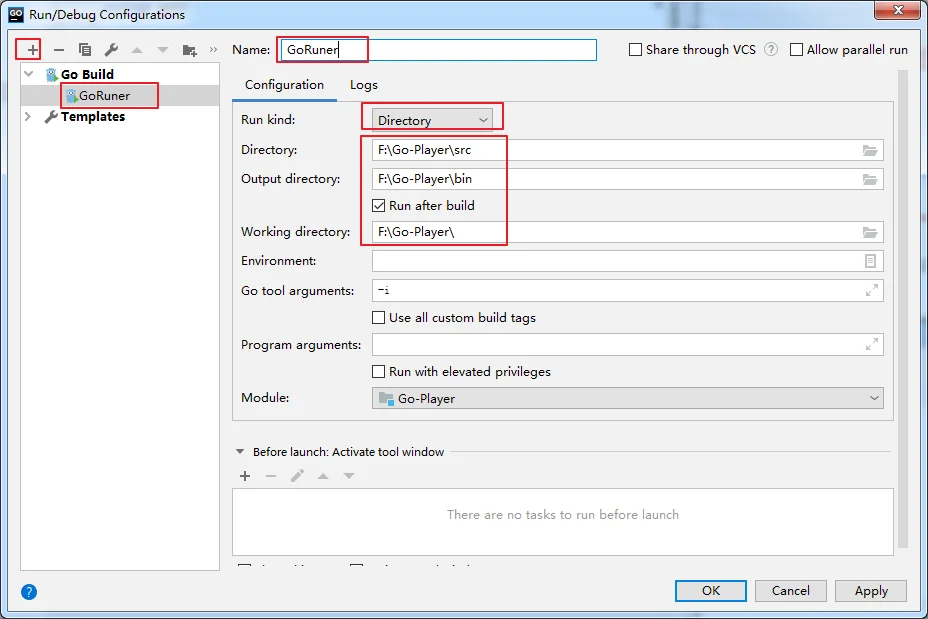Open the Run kind dropdown

pyautogui.click(x=432, y=120)
